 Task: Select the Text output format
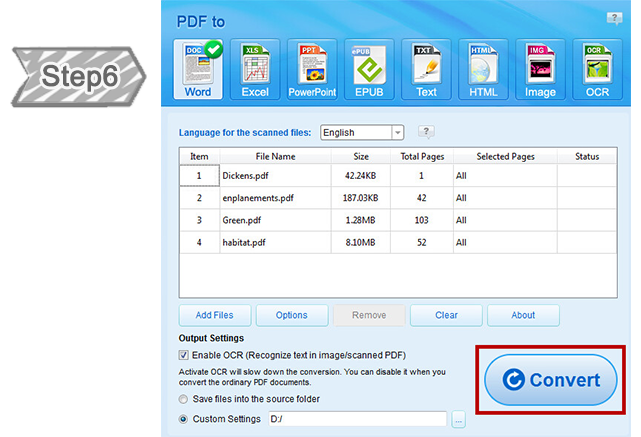(x=426, y=70)
